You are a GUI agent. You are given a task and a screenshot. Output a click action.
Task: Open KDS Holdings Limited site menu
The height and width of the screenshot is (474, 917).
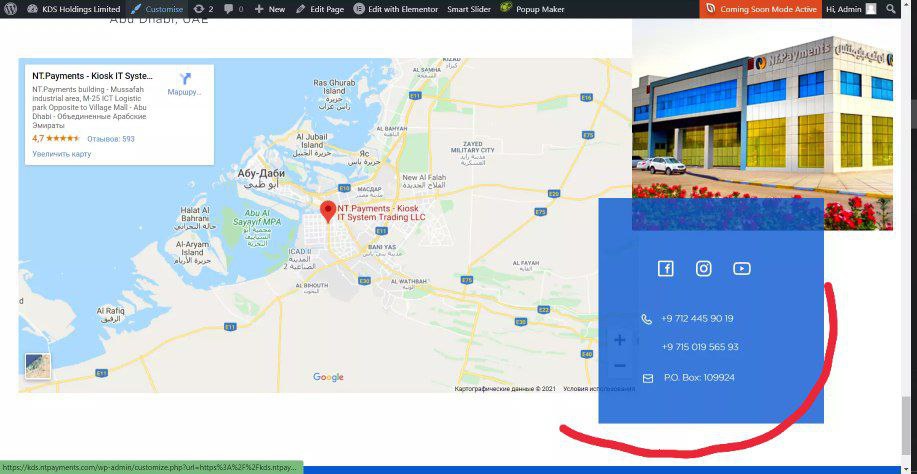click(x=74, y=9)
